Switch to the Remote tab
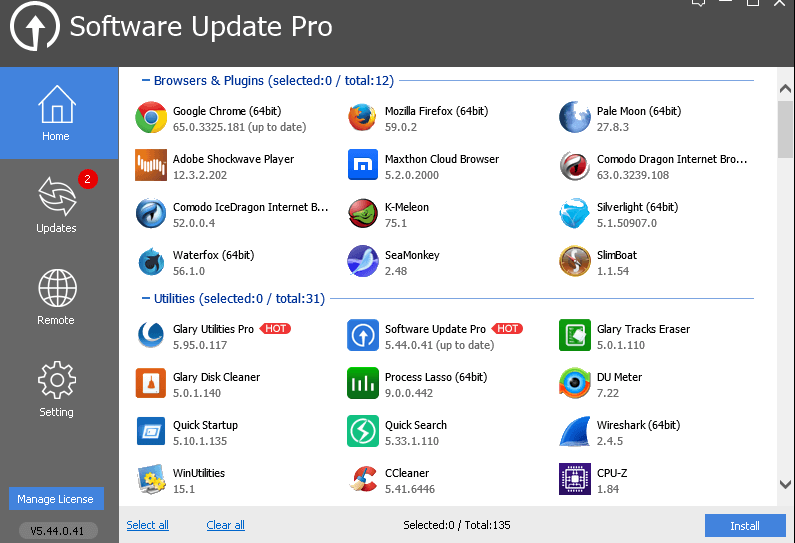The width and height of the screenshot is (795, 543). (56, 297)
